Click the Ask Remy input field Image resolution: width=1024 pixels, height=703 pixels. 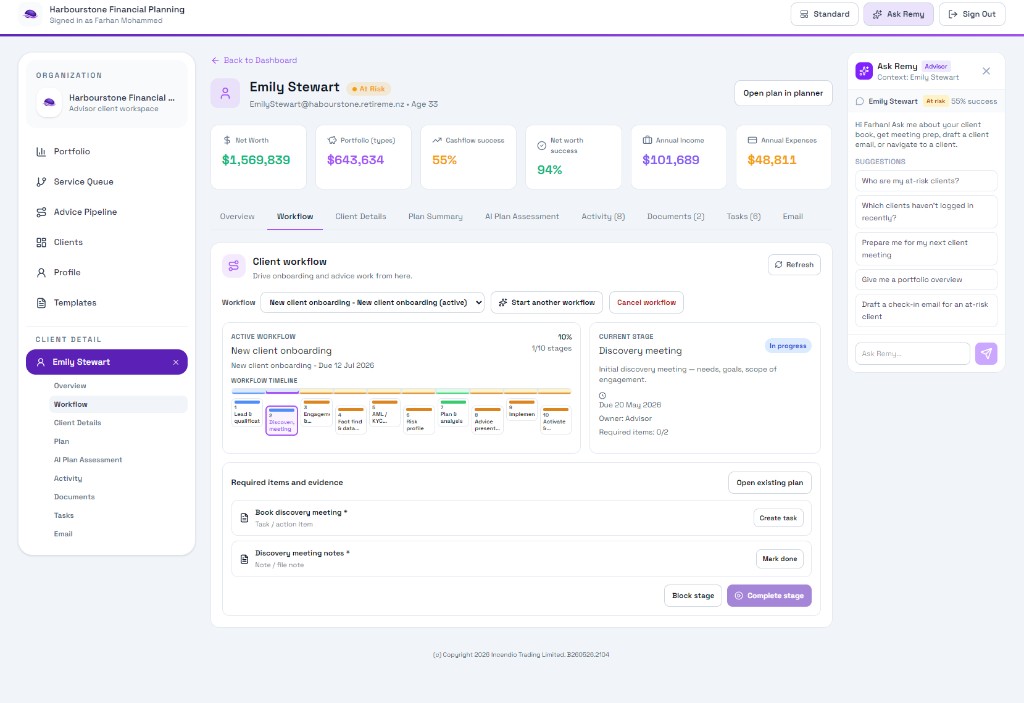click(912, 353)
